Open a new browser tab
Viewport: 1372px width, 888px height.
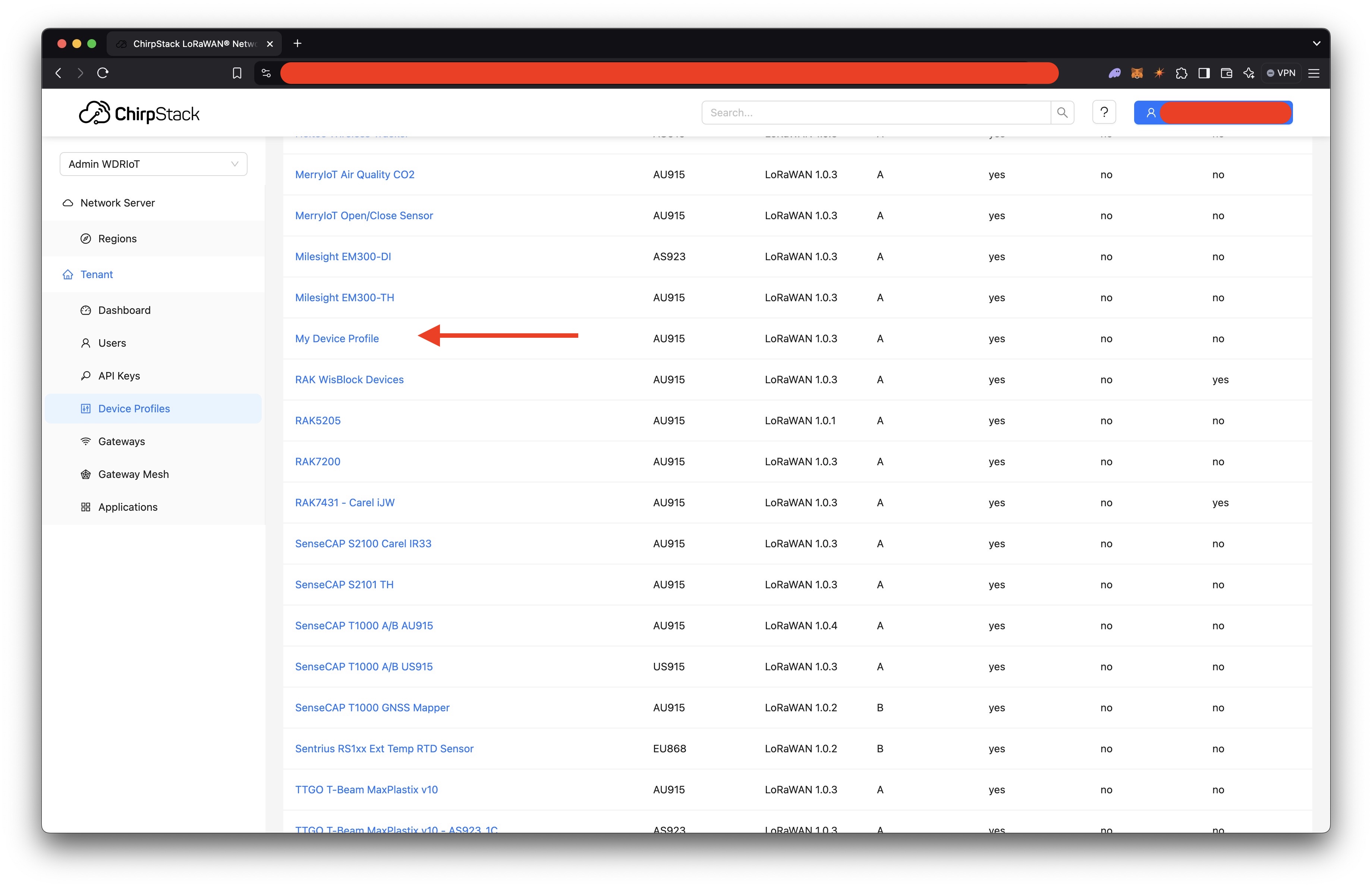[x=298, y=43]
